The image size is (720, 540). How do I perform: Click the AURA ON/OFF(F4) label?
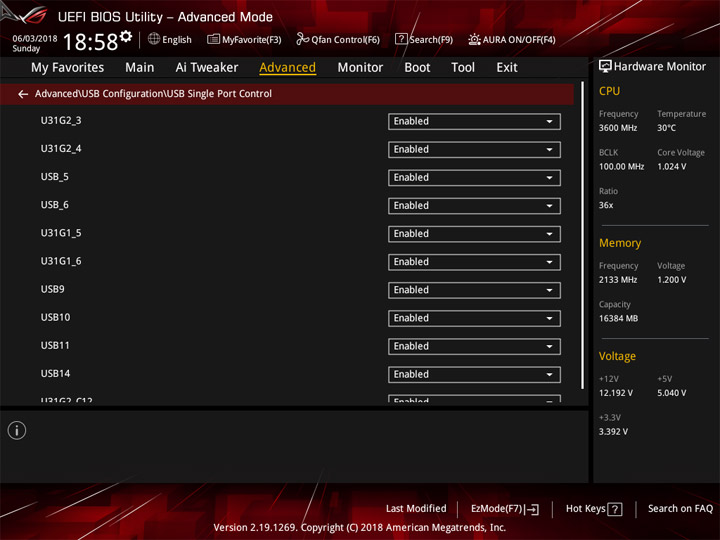coord(519,39)
